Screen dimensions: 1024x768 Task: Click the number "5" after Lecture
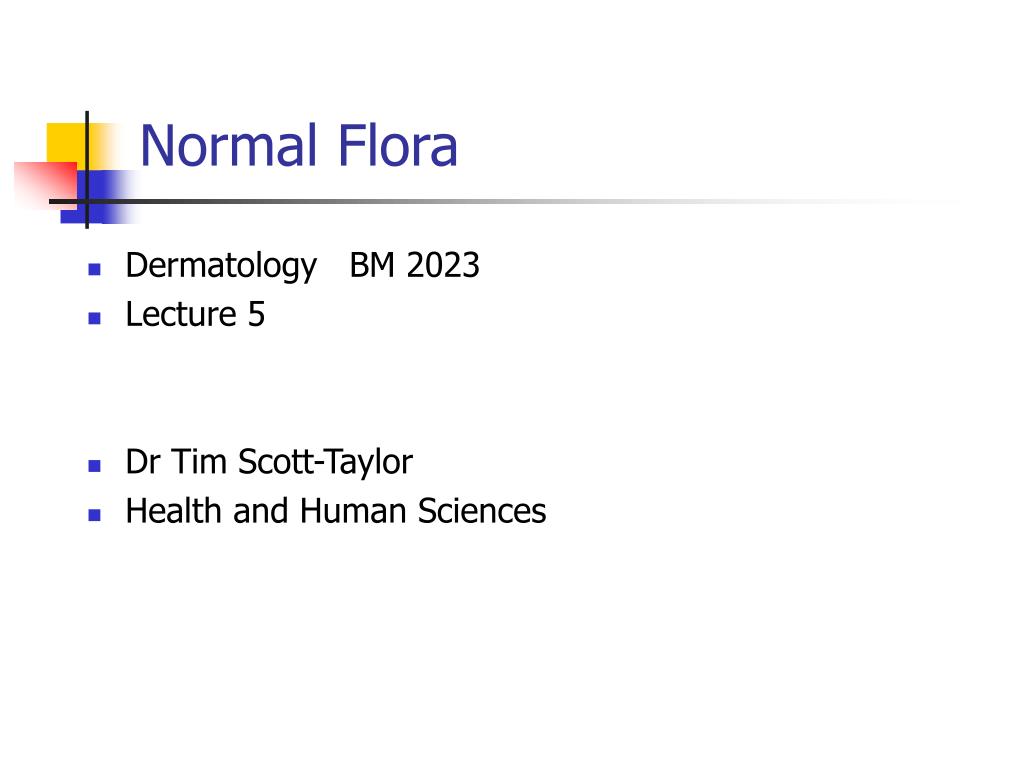257,315
